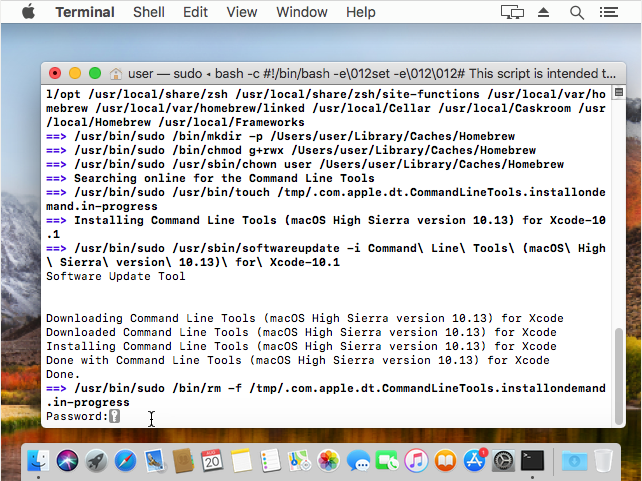The width and height of the screenshot is (642, 481).
Task: Click the "Done with Command Line Tools" line
Action: (298, 360)
